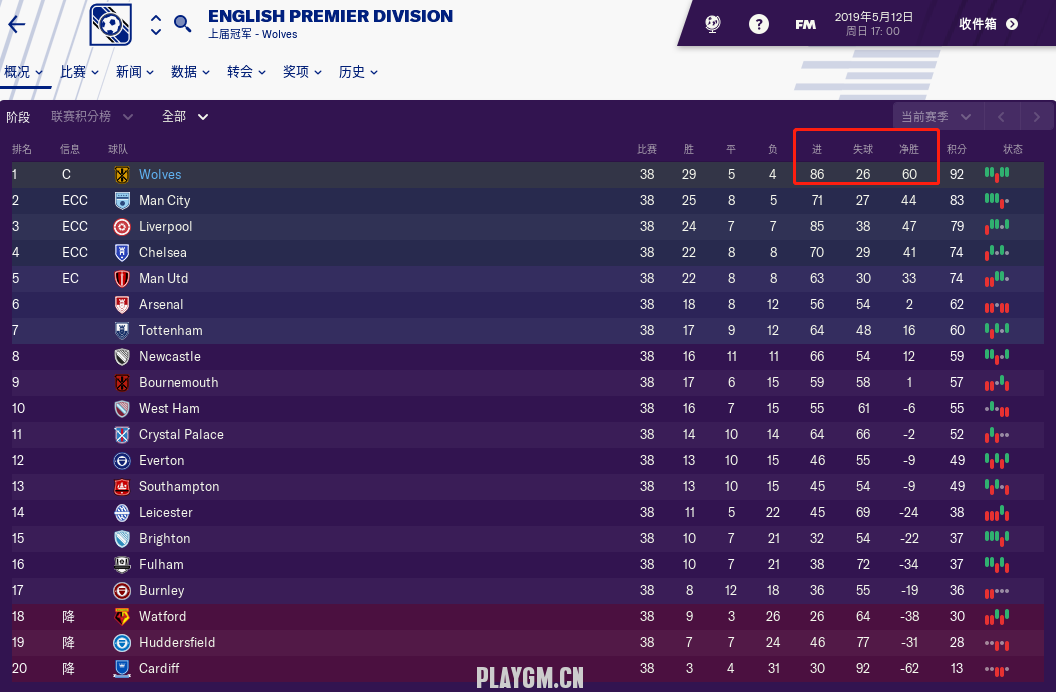The width and height of the screenshot is (1056, 692).
Task: Click the Watford club badge
Action: [x=122, y=616]
